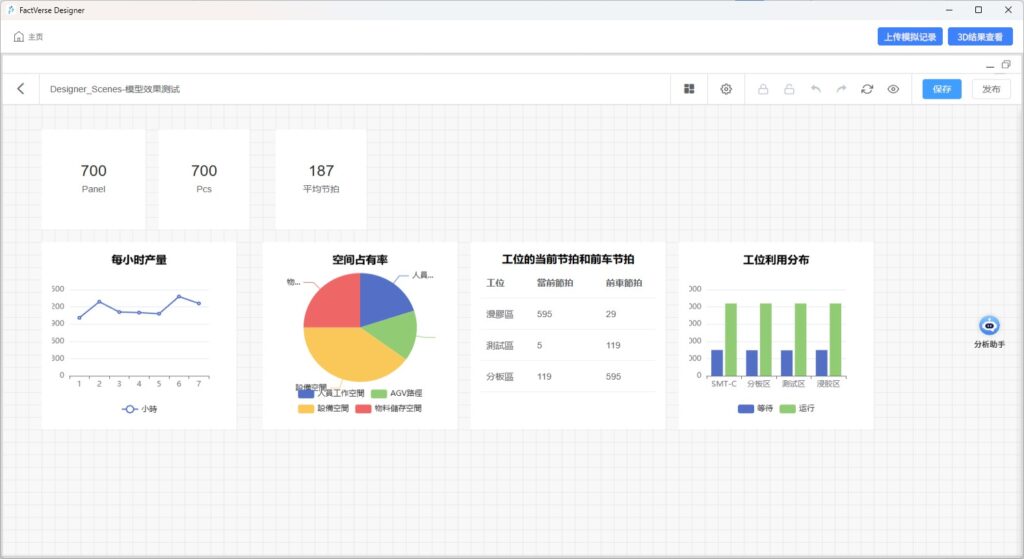The image size is (1024, 559).
Task: Click the 发布 publish button
Action: click(990, 89)
